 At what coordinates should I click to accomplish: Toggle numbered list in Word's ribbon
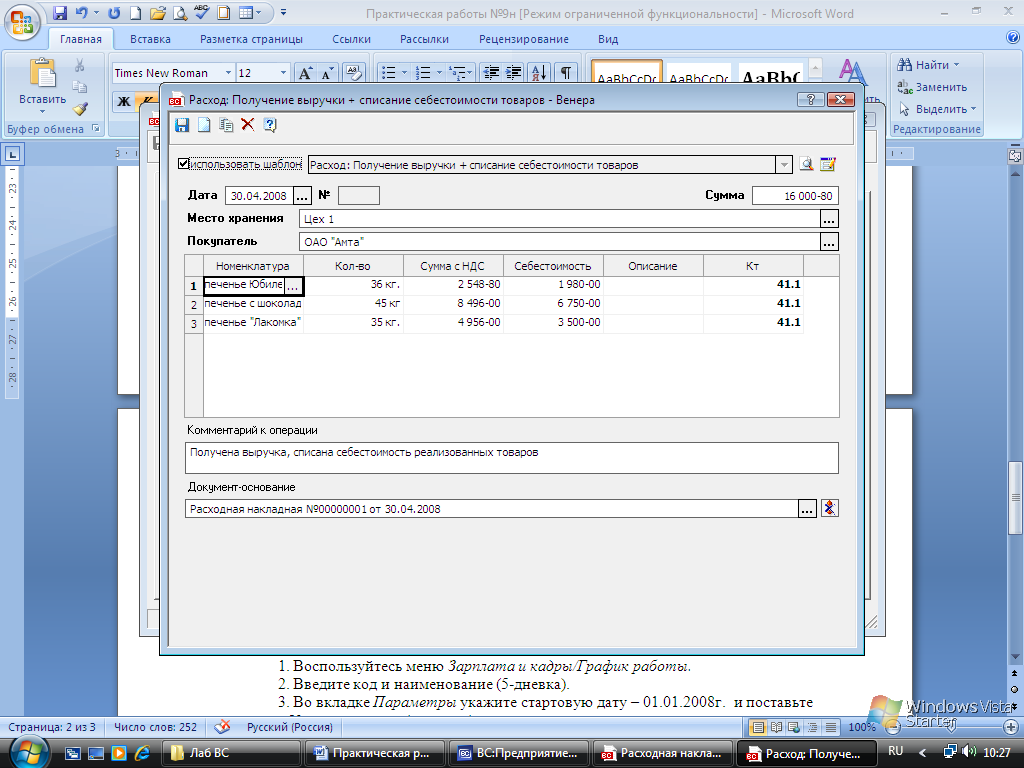pyautogui.click(x=423, y=72)
